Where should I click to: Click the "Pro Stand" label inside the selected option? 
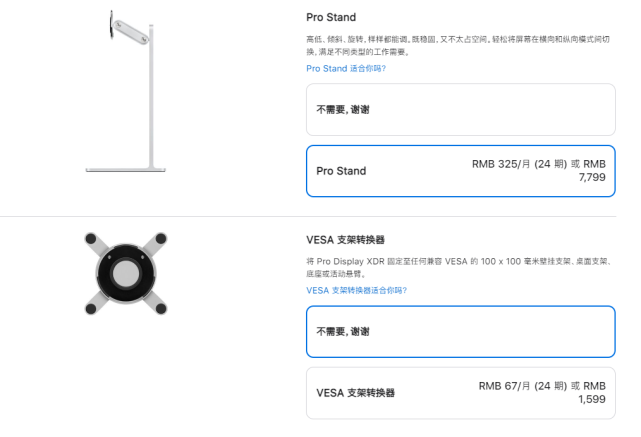click(x=341, y=171)
